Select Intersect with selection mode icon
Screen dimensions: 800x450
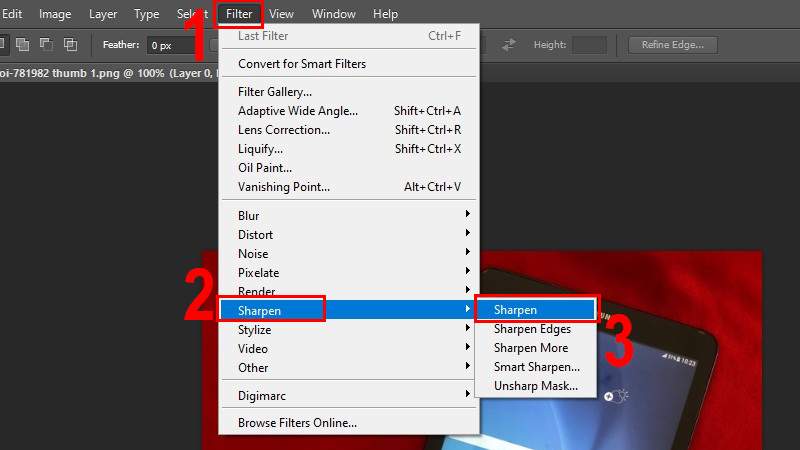coord(70,44)
